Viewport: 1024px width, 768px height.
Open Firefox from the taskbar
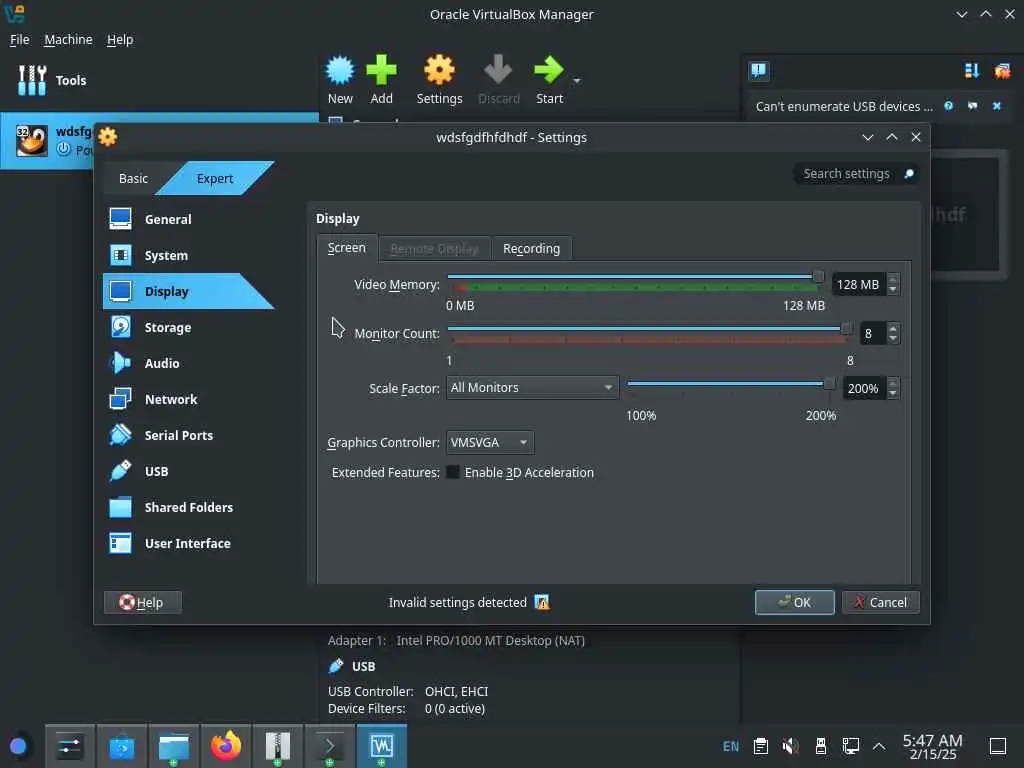(x=225, y=746)
